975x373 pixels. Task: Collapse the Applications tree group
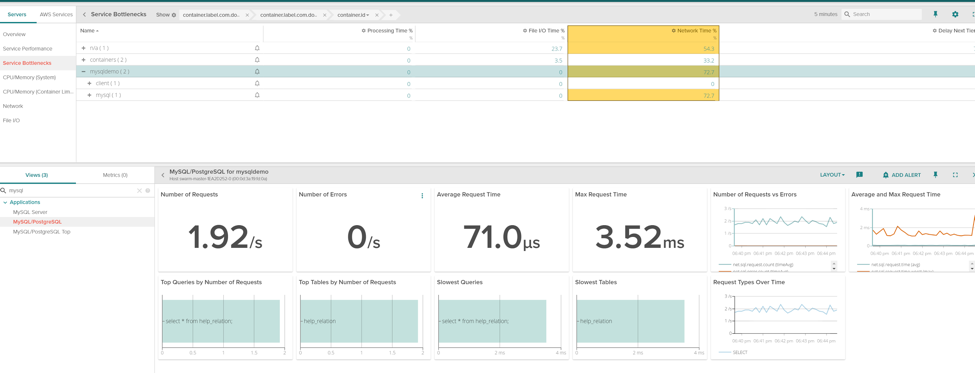point(5,203)
